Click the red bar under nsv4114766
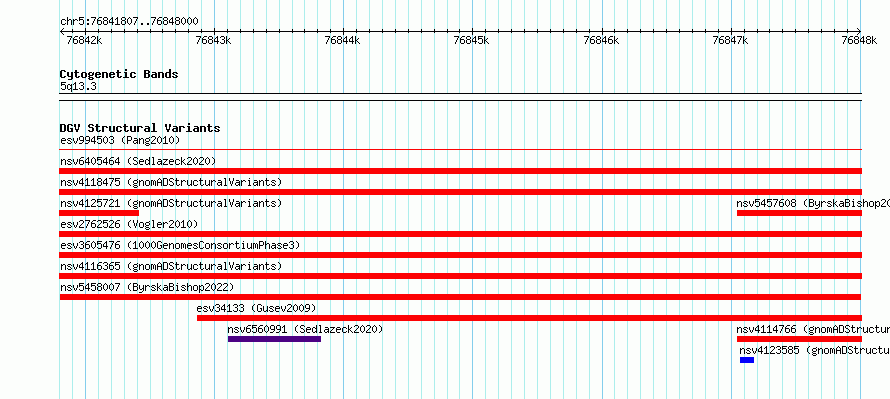Image resolution: width=890 pixels, height=399 pixels. pos(799,339)
